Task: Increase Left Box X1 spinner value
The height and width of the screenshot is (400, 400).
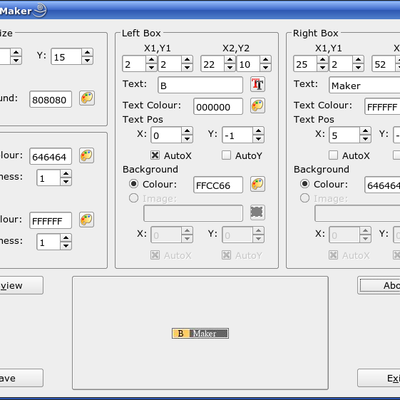Action: click(x=151, y=60)
